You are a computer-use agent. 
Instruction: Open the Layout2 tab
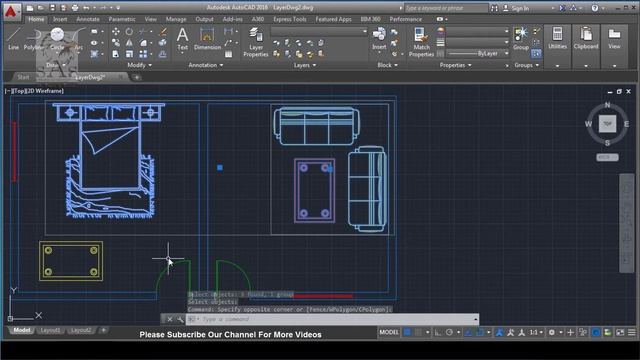(x=80, y=330)
